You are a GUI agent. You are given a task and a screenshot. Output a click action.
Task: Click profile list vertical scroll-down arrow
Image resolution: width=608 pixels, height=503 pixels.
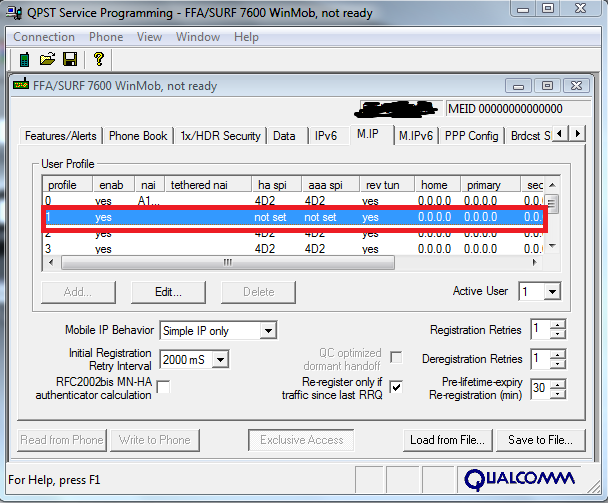(x=553, y=246)
